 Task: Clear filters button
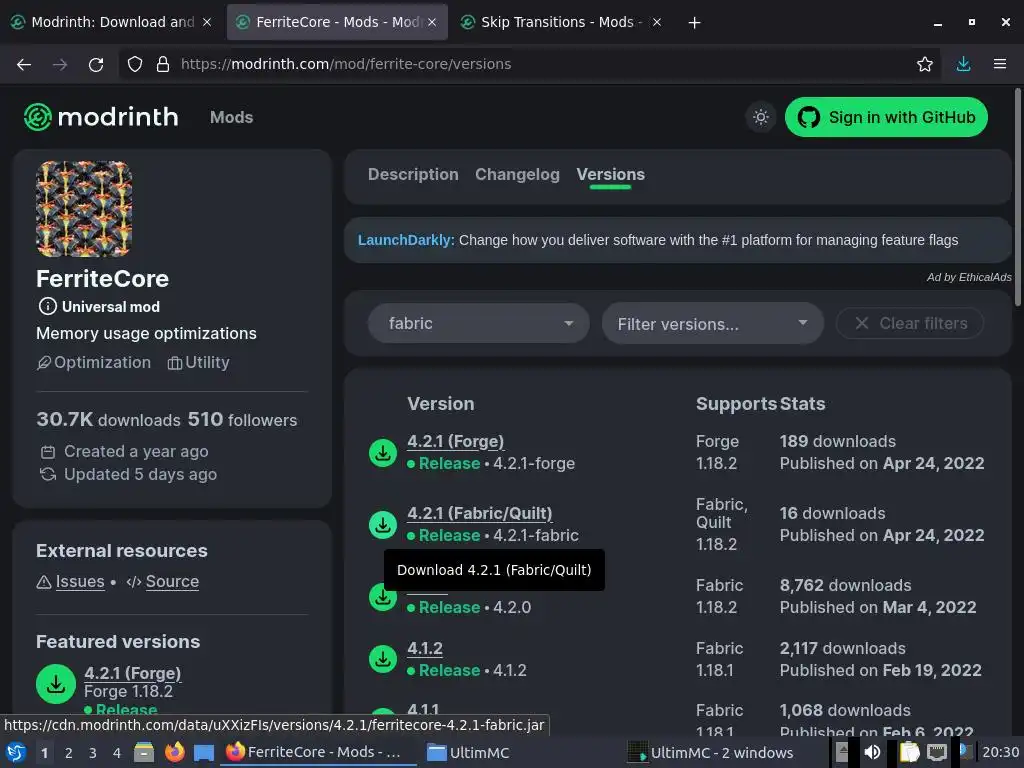(910, 323)
